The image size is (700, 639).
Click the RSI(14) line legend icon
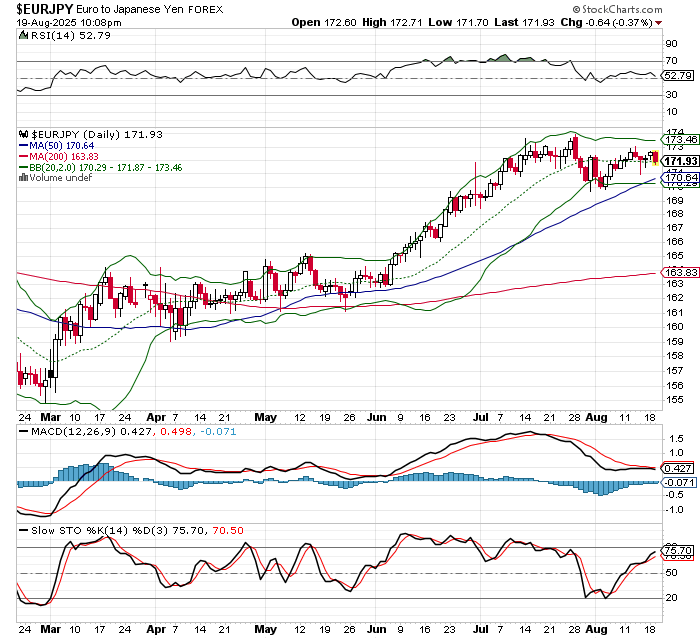25,36
